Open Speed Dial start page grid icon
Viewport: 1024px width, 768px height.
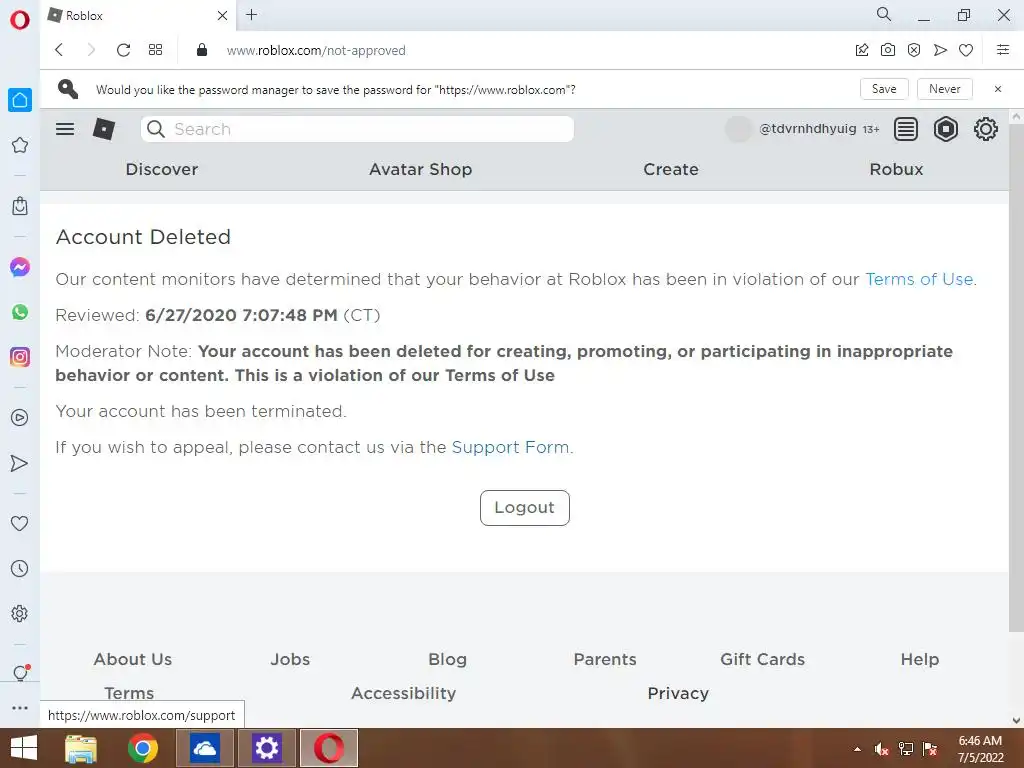pos(155,50)
